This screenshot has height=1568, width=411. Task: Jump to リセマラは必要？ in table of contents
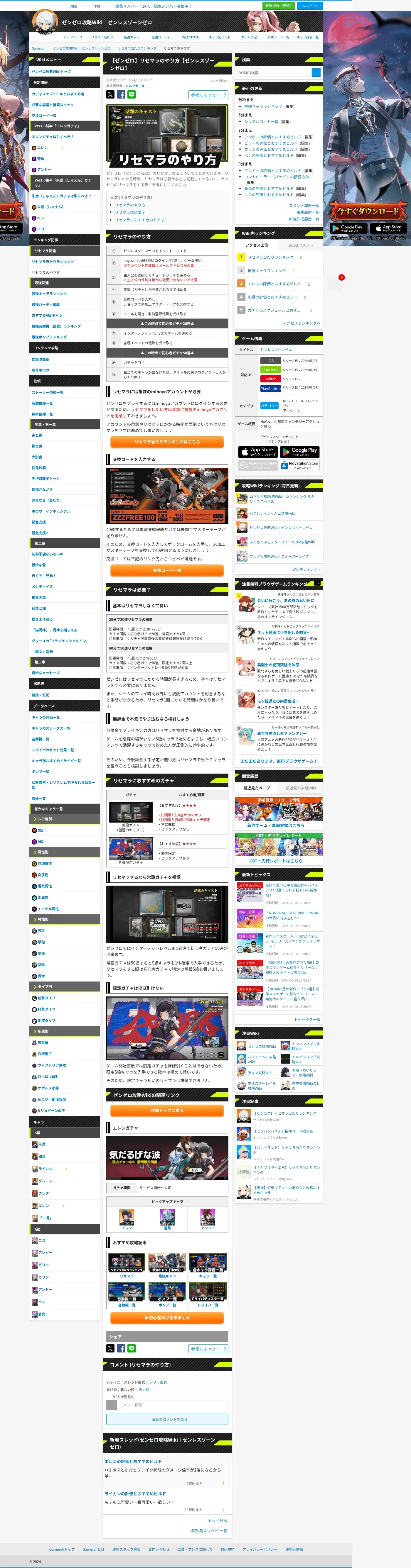(x=130, y=212)
